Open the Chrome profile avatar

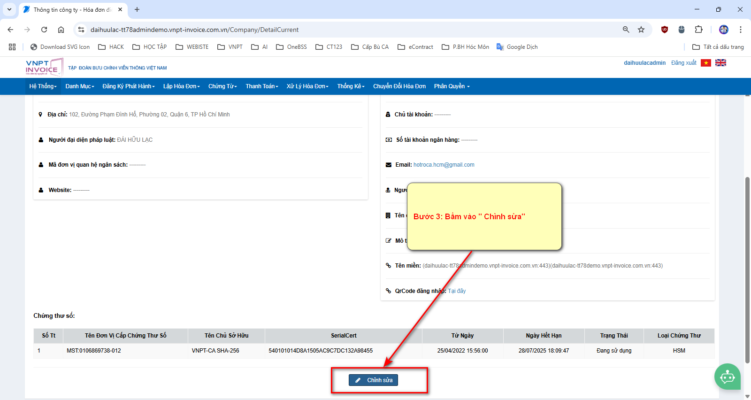[724, 30]
